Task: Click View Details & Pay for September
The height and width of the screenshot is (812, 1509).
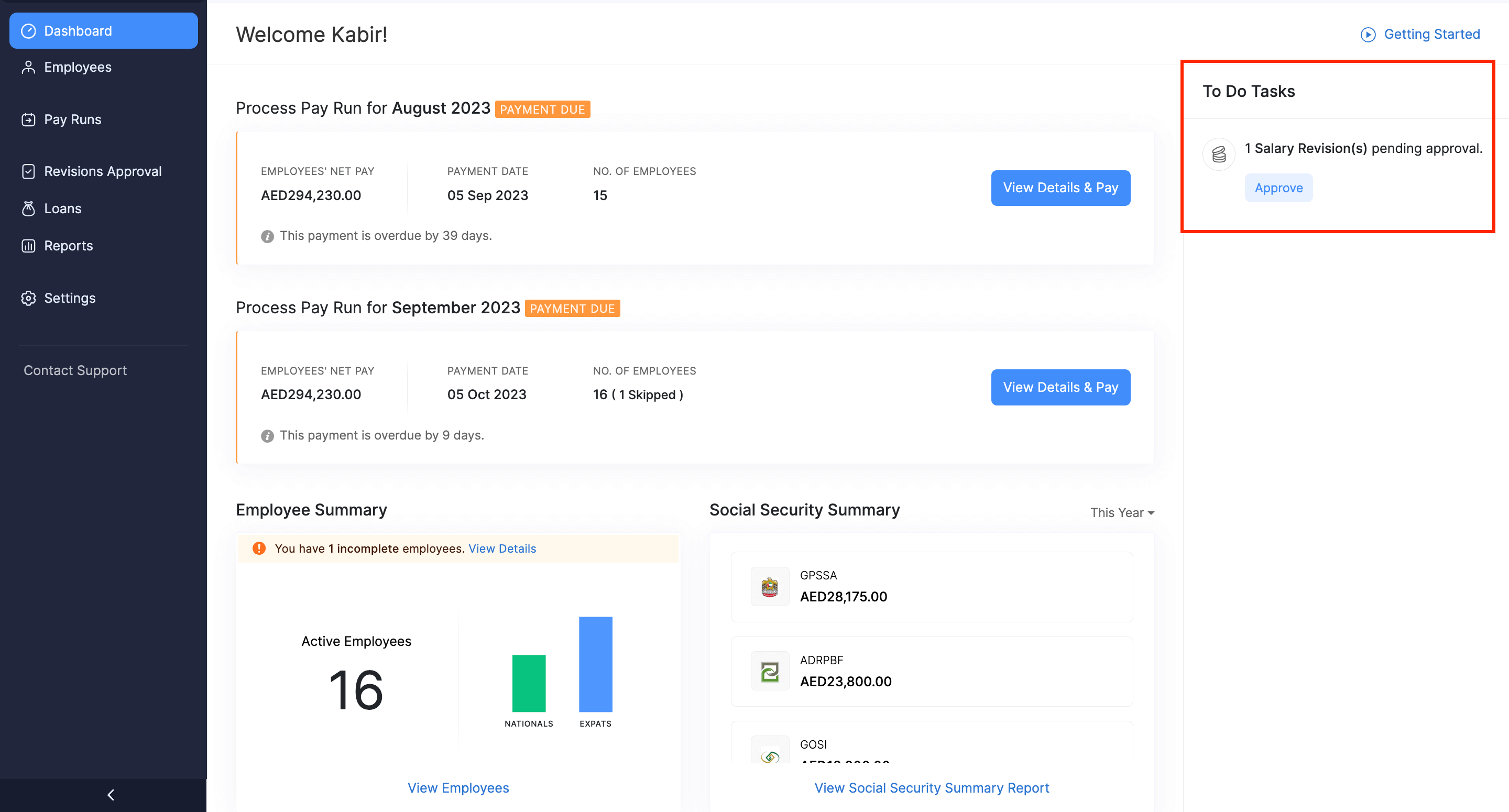Action: click(x=1059, y=387)
